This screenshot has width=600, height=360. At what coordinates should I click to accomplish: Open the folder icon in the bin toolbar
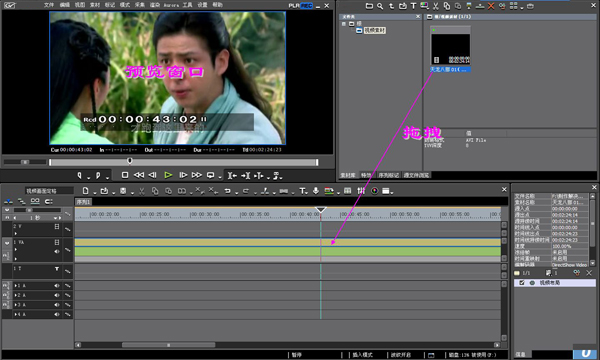369,6
